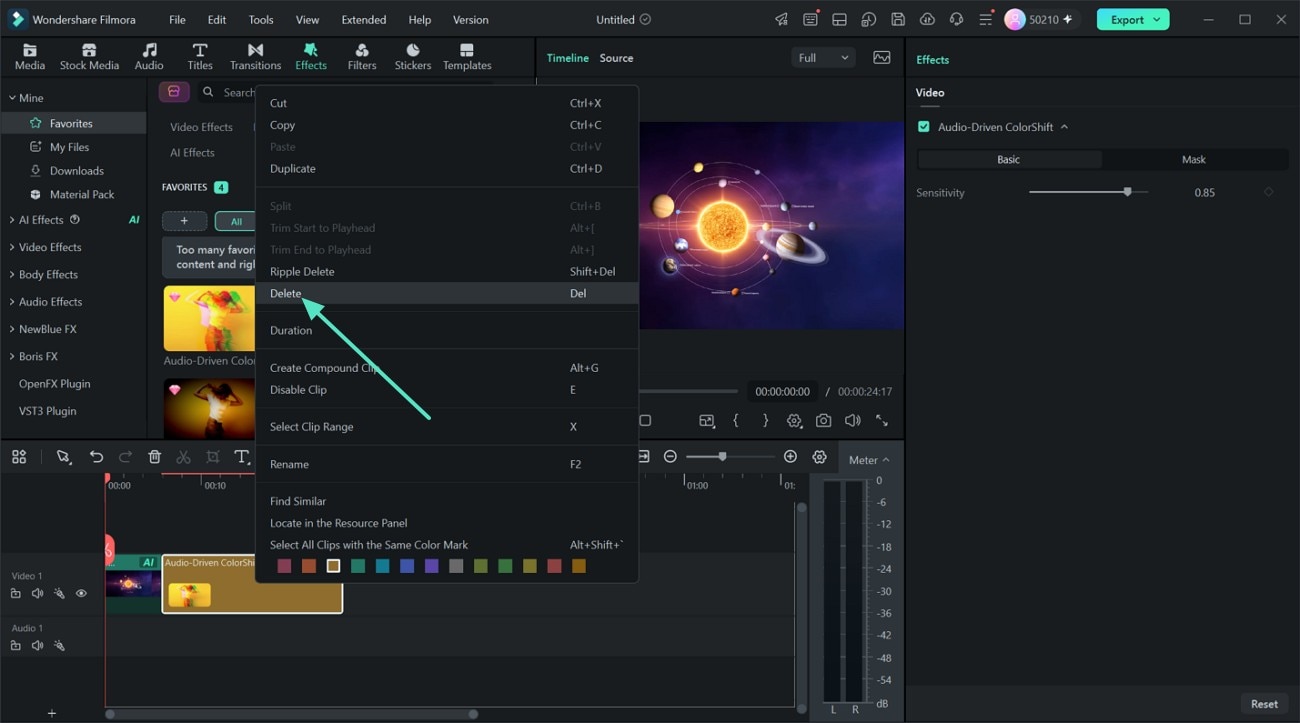Click the Reset button
Screen dimensions: 1300x723
pos(1264,704)
